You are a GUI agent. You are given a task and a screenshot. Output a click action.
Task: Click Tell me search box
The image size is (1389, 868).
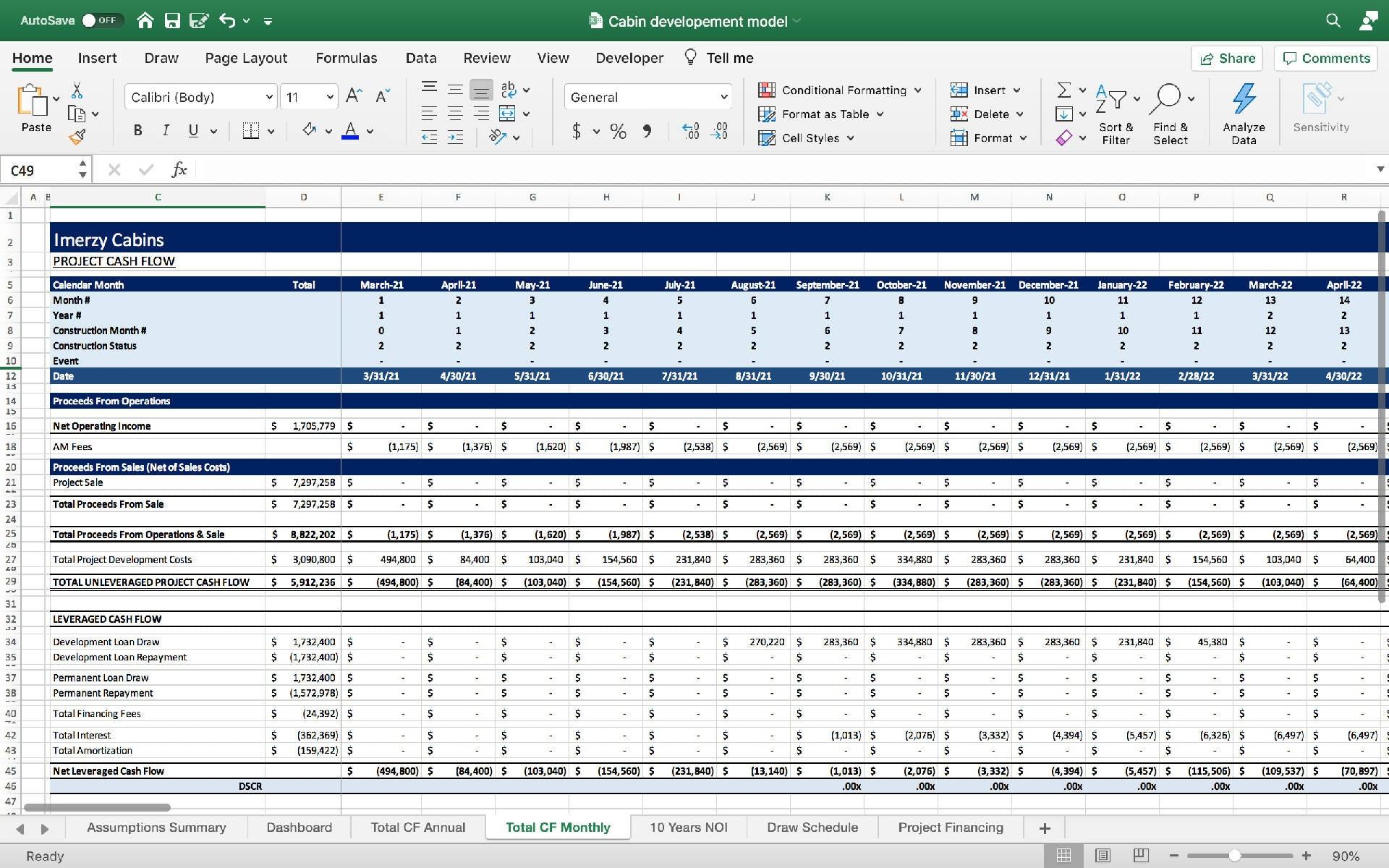[719, 58]
